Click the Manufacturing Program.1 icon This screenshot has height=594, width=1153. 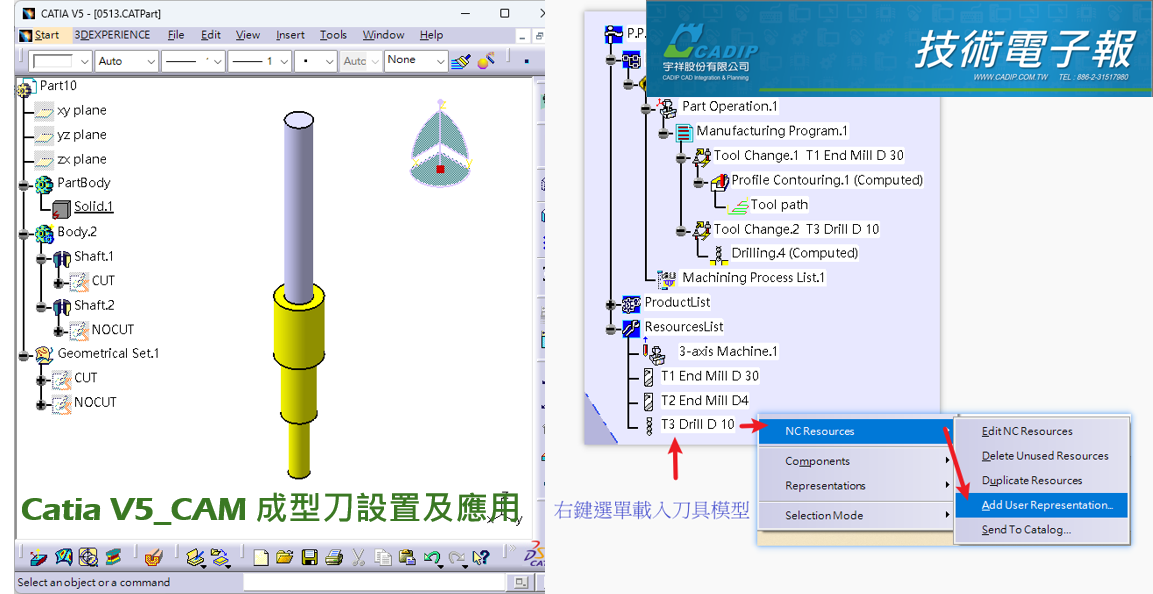685,132
